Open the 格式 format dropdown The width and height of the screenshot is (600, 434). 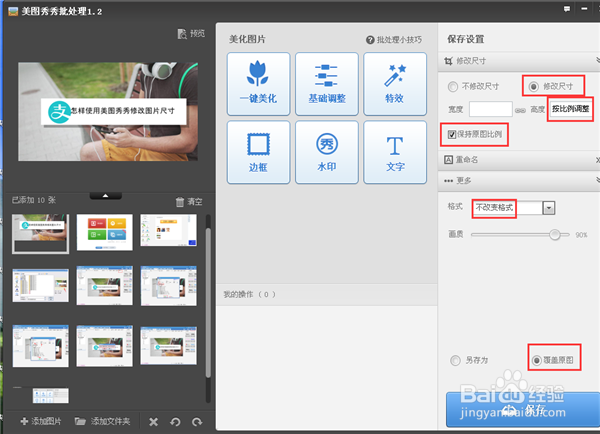pyautogui.click(x=548, y=208)
